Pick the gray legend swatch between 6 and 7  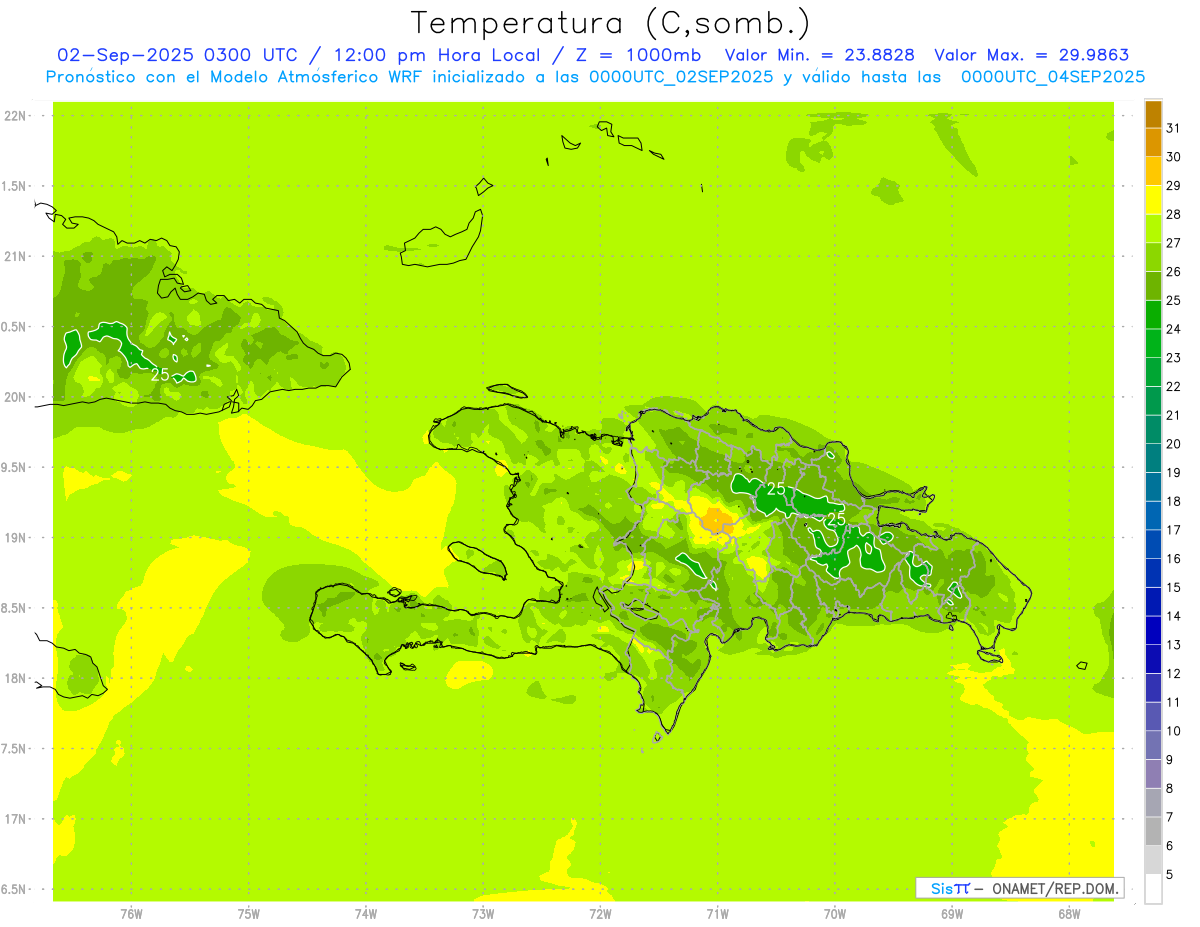click(1153, 831)
